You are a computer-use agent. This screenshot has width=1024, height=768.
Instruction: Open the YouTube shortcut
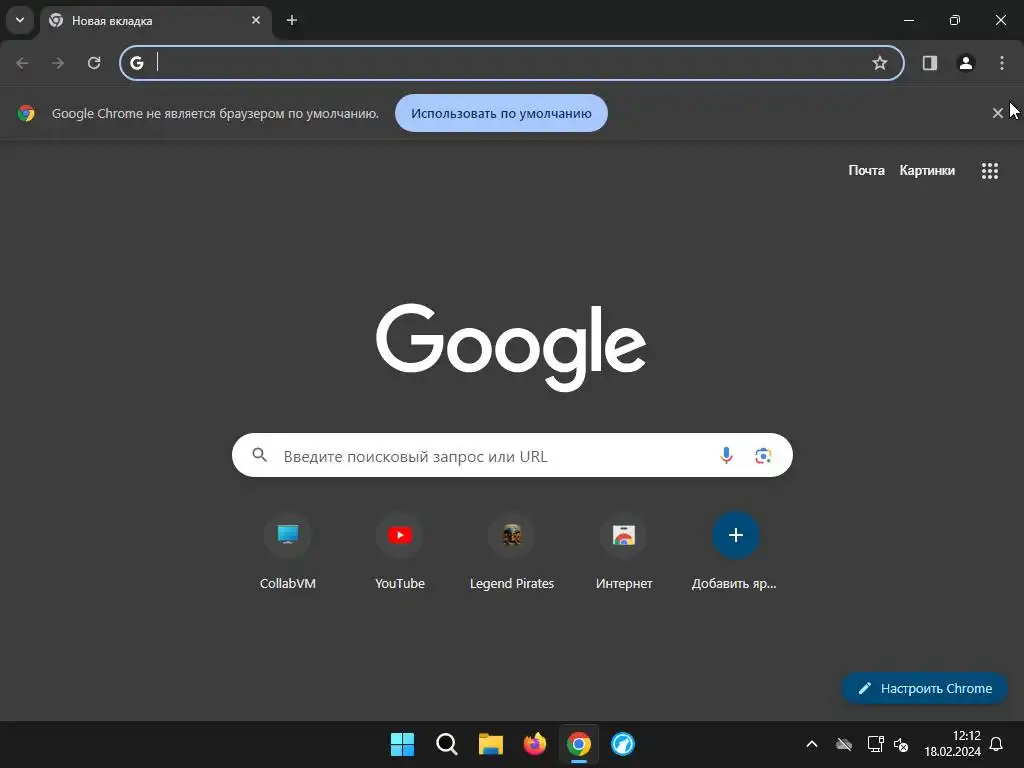coord(400,551)
